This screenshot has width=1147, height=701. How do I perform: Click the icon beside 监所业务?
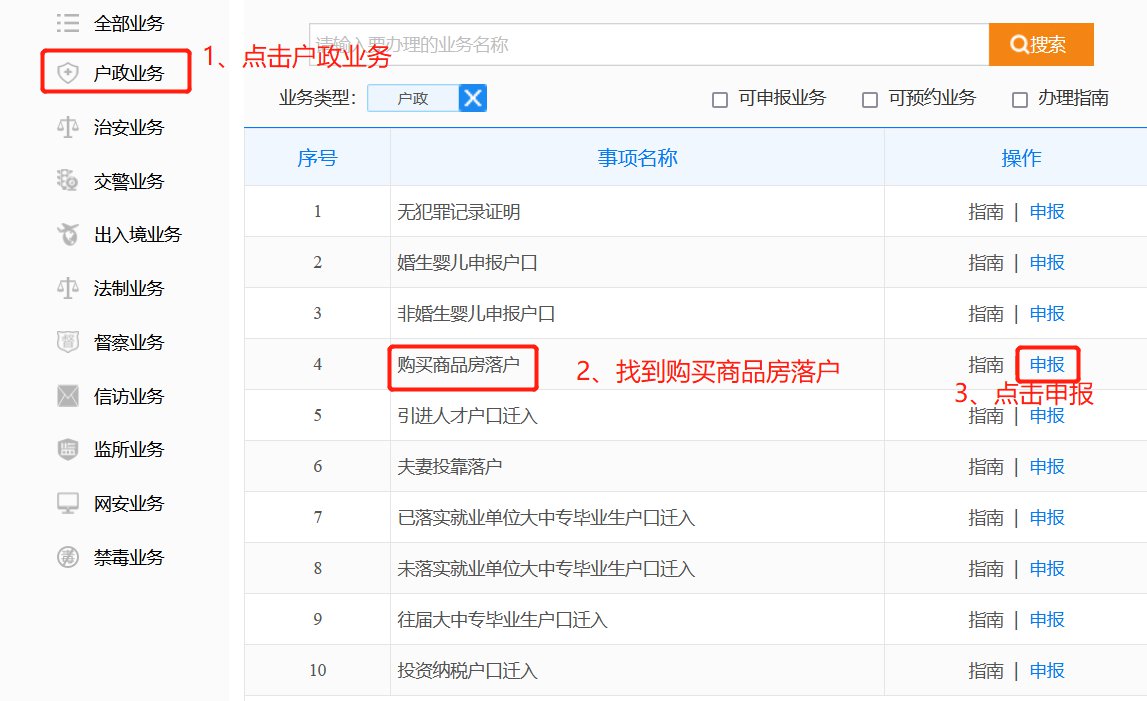click(68, 449)
